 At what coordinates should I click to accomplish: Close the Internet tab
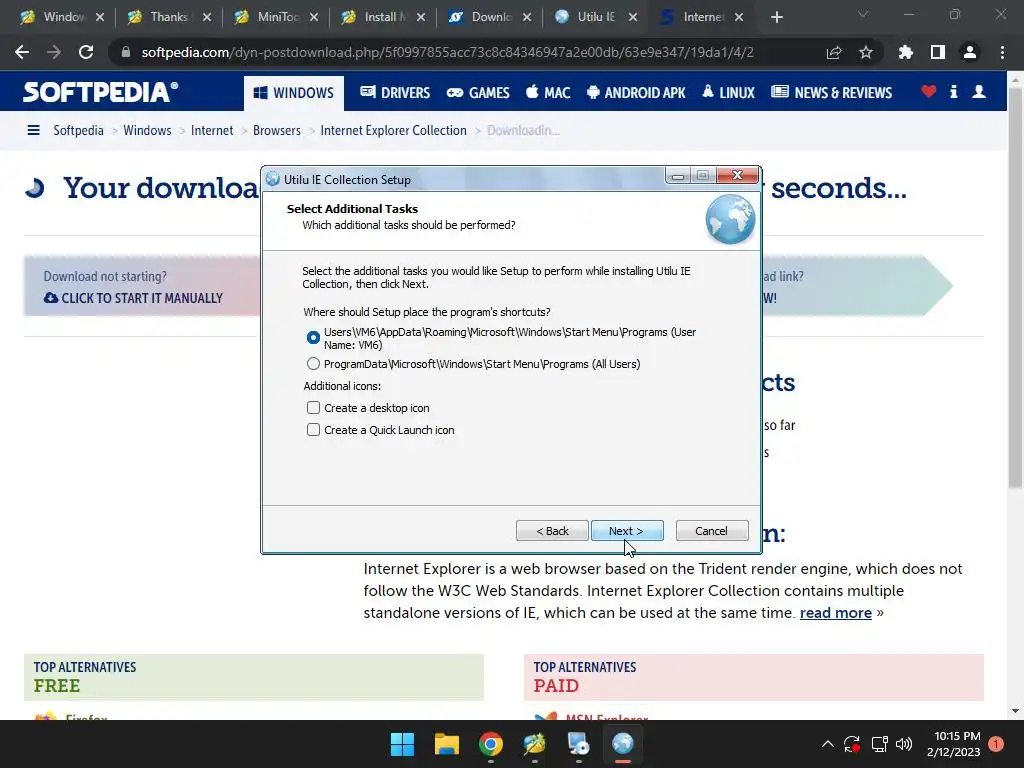click(739, 17)
